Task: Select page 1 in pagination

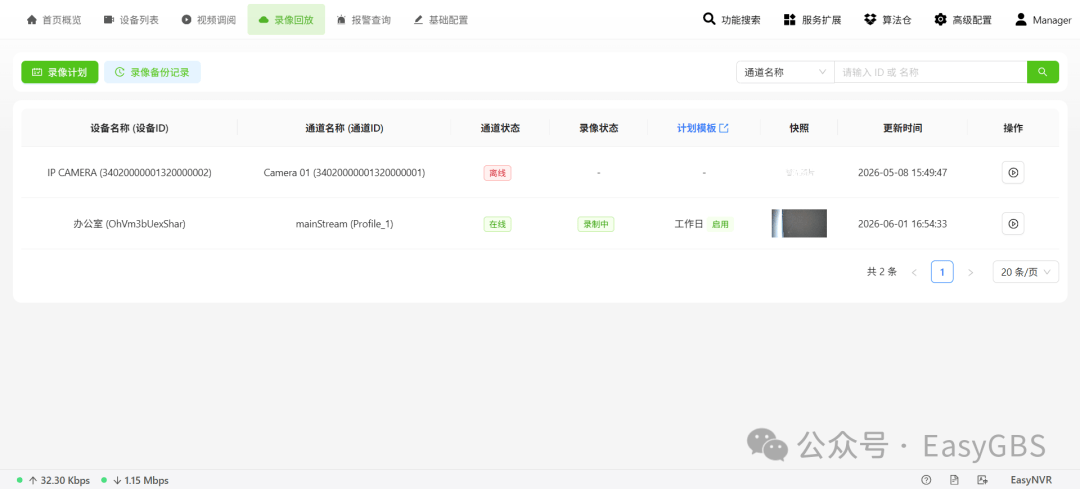Action: point(942,272)
